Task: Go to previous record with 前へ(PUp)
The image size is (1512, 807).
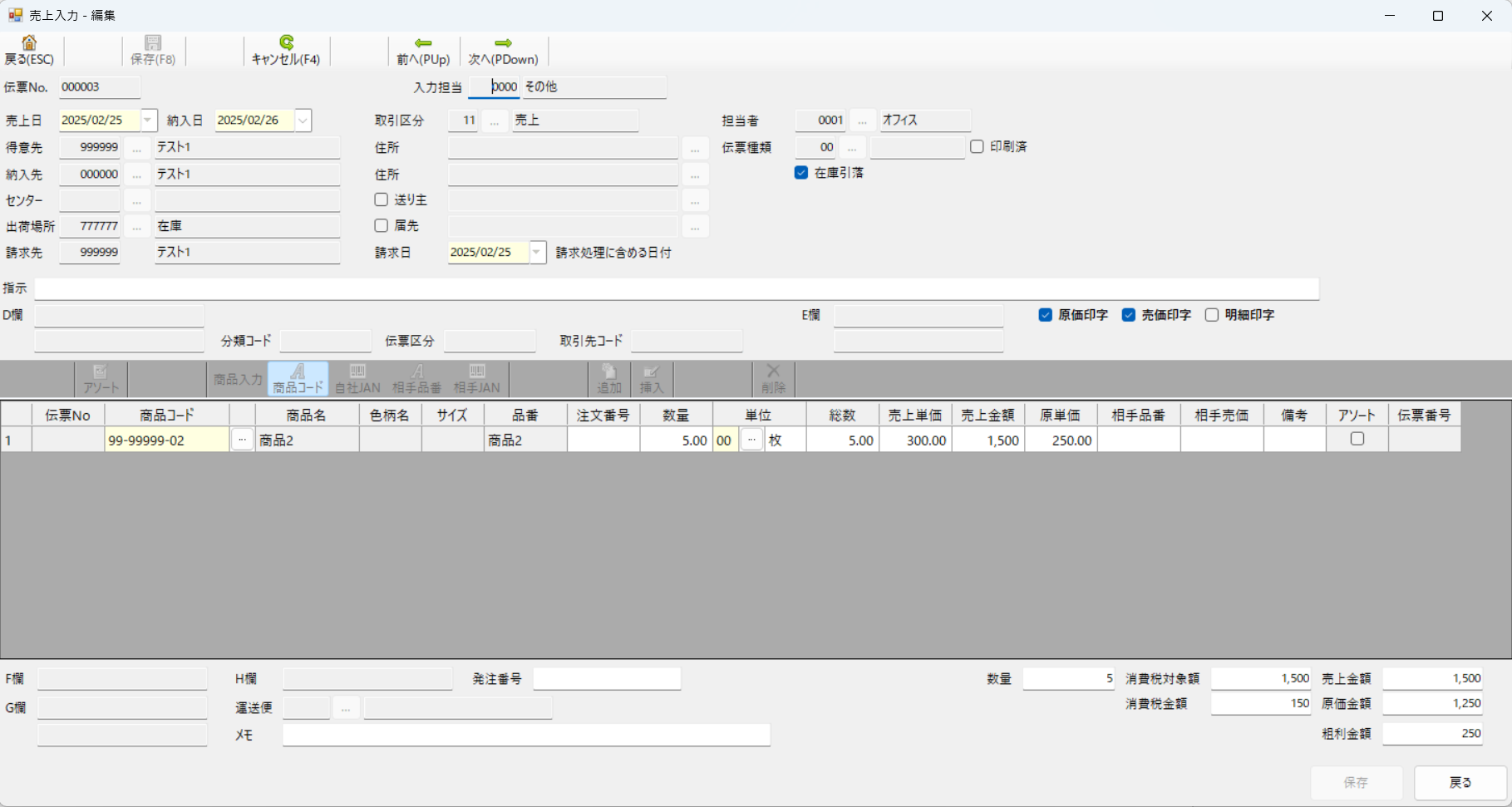Action: (423, 43)
